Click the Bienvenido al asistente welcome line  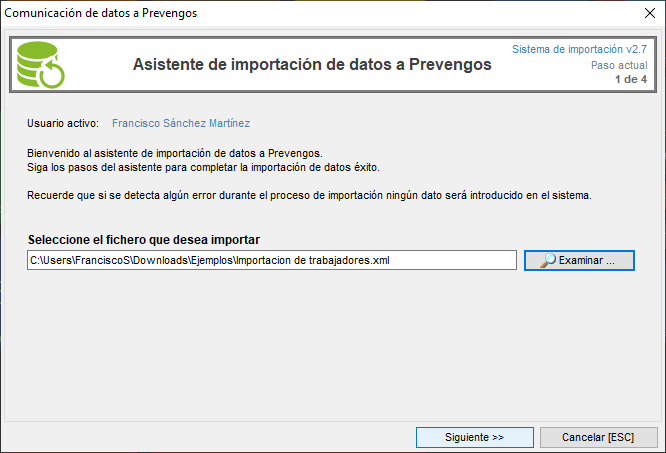pyautogui.click(x=175, y=153)
